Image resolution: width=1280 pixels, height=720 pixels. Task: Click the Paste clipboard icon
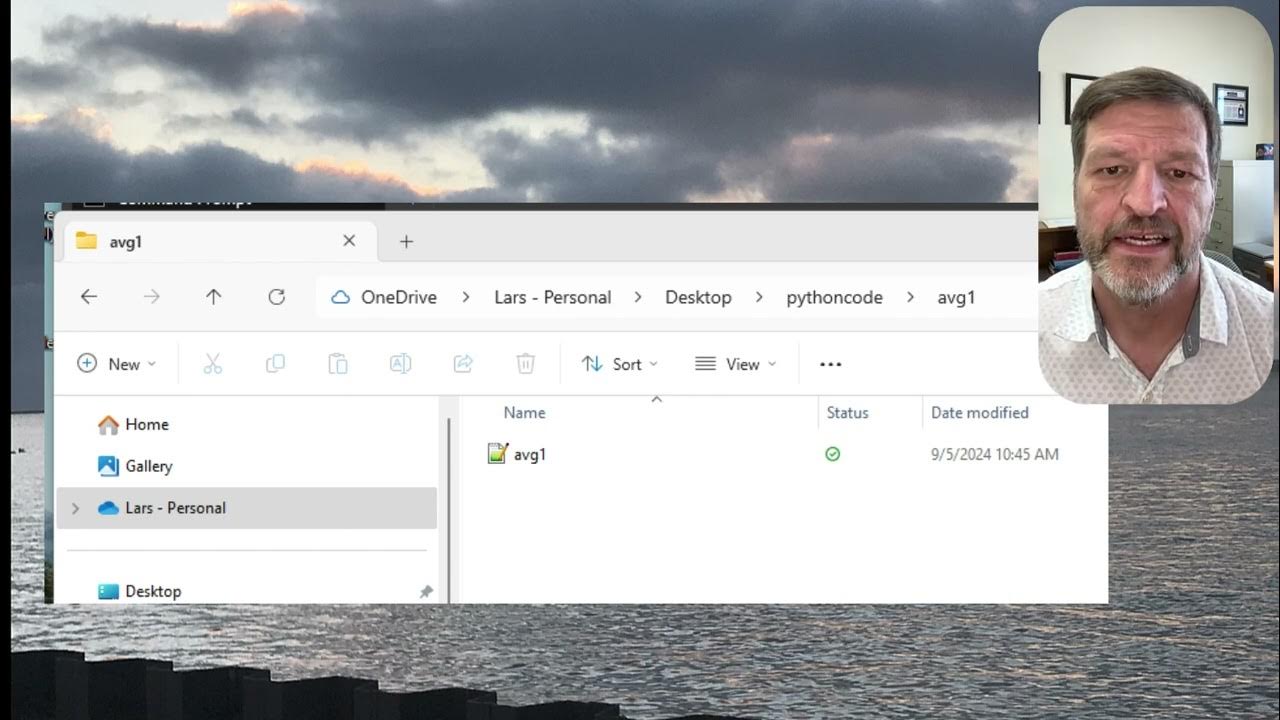[x=338, y=364]
